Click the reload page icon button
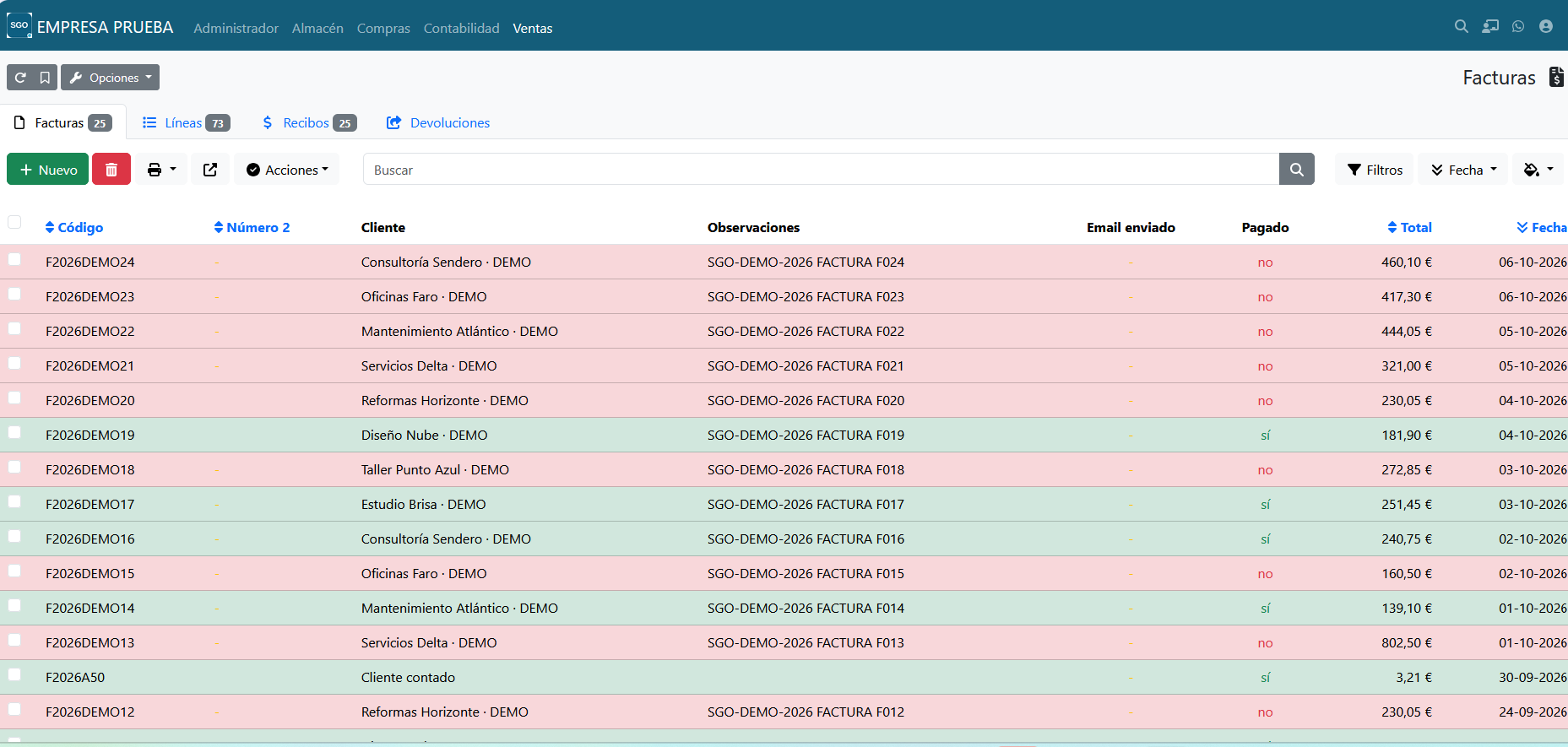Image resolution: width=1568 pixels, height=747 pixels. coord(20,78)
